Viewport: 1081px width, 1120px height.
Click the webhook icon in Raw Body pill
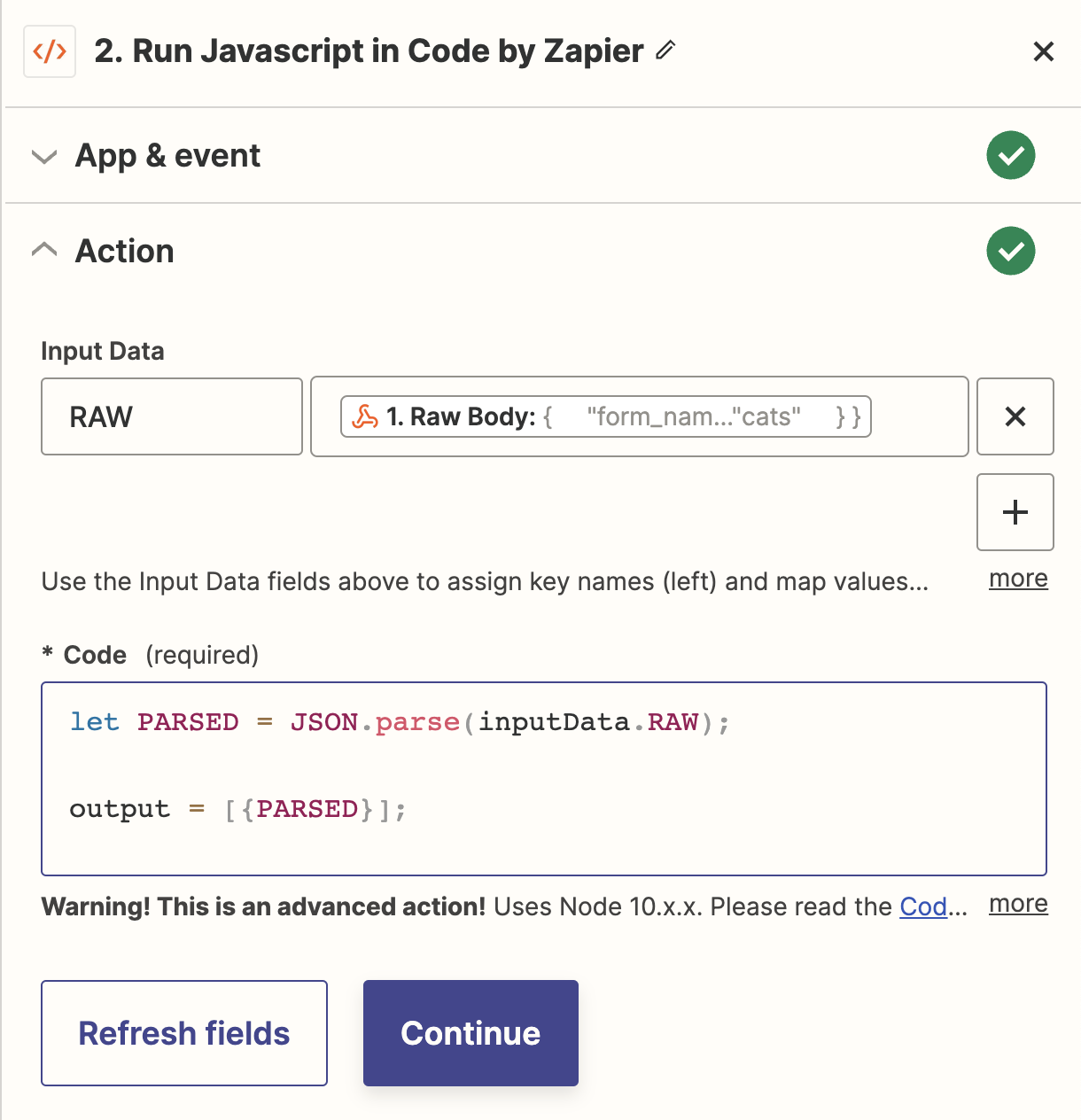[365, 416]
